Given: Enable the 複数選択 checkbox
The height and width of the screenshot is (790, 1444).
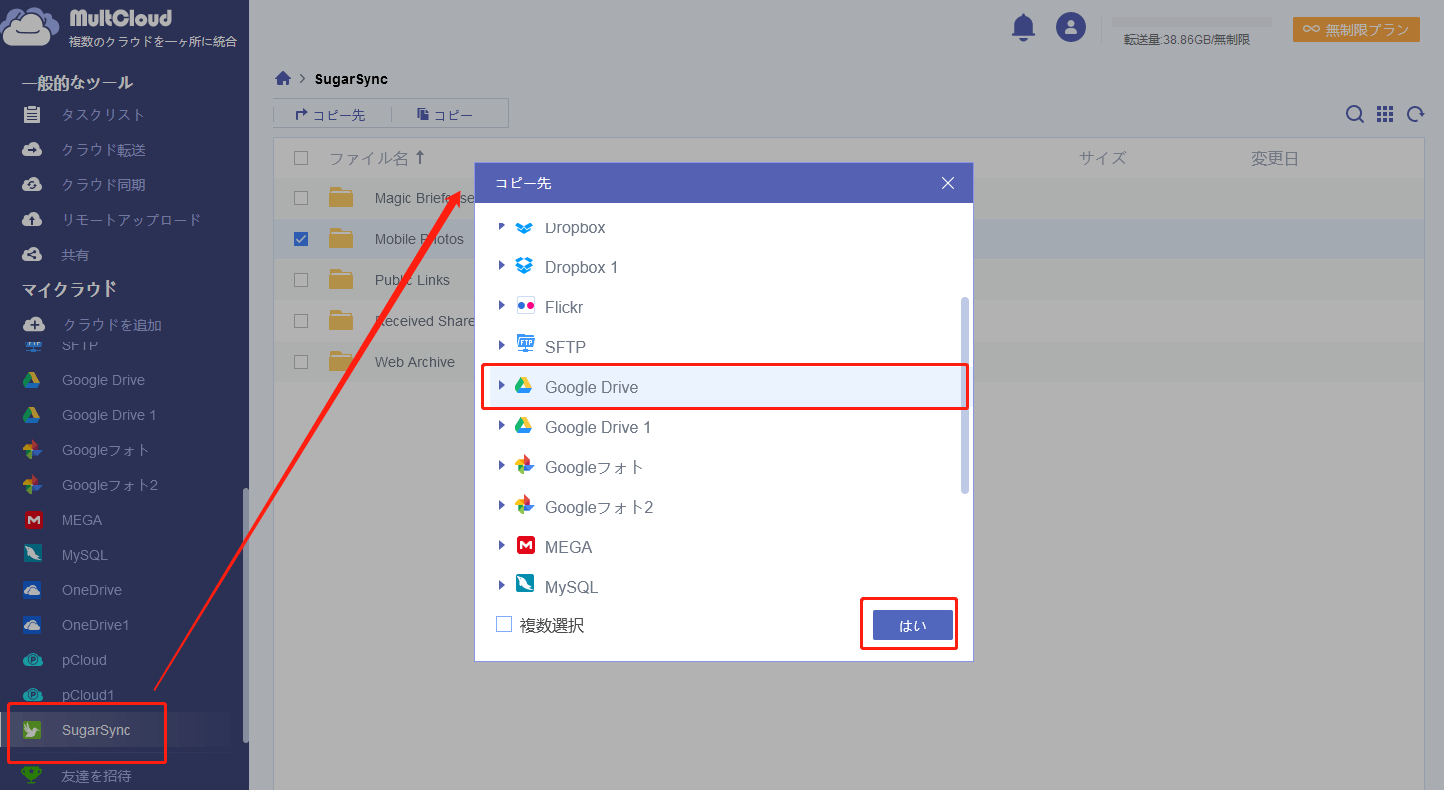Looking at the screenshot, I should (x=504, y=625).
